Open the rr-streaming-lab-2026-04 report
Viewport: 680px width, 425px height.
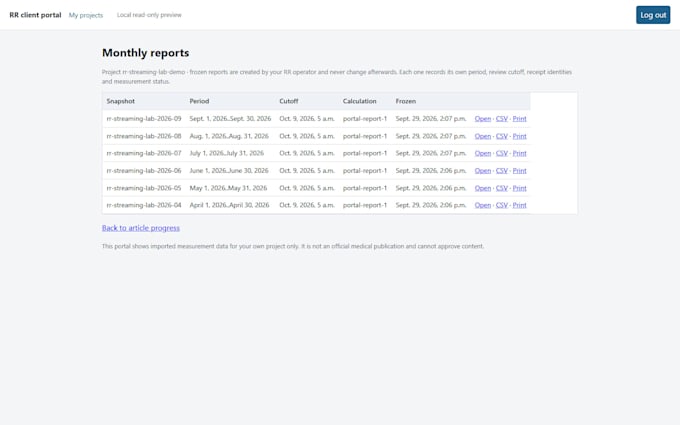coord(483,205)
